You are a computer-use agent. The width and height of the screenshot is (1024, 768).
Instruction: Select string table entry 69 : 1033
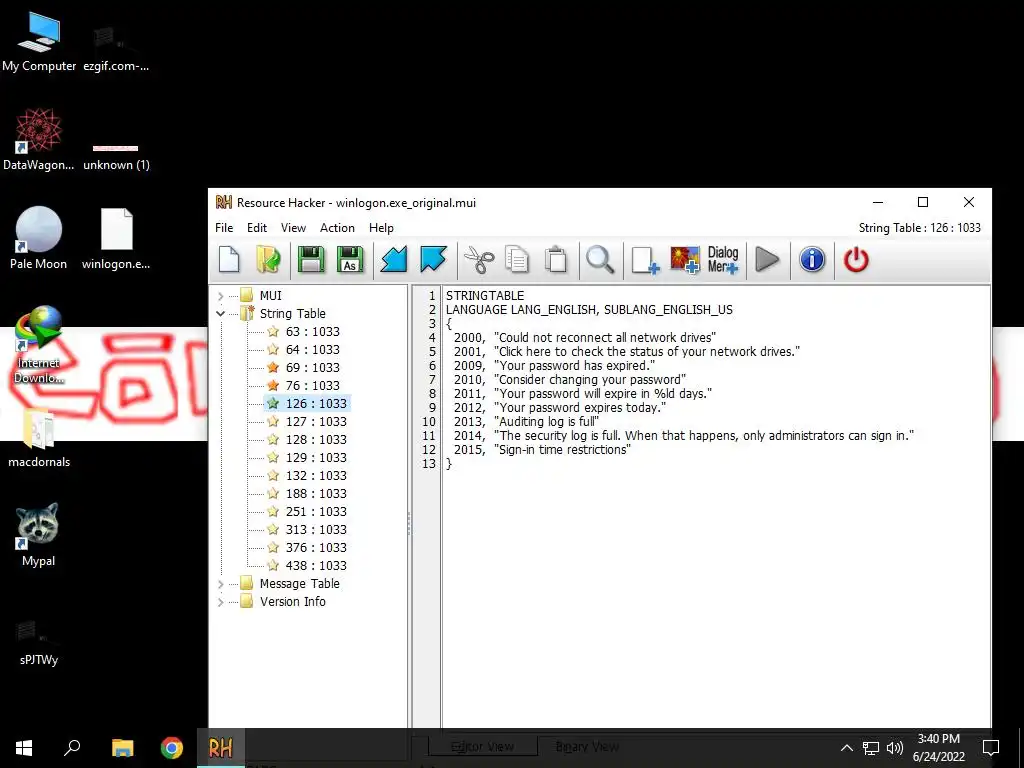[312, 368]
